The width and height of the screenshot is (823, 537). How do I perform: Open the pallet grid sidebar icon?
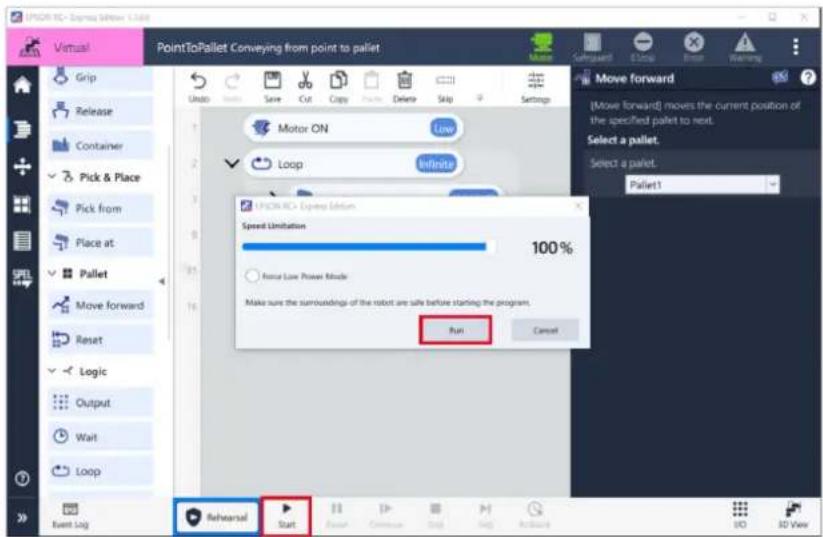(x=22, y=204)
